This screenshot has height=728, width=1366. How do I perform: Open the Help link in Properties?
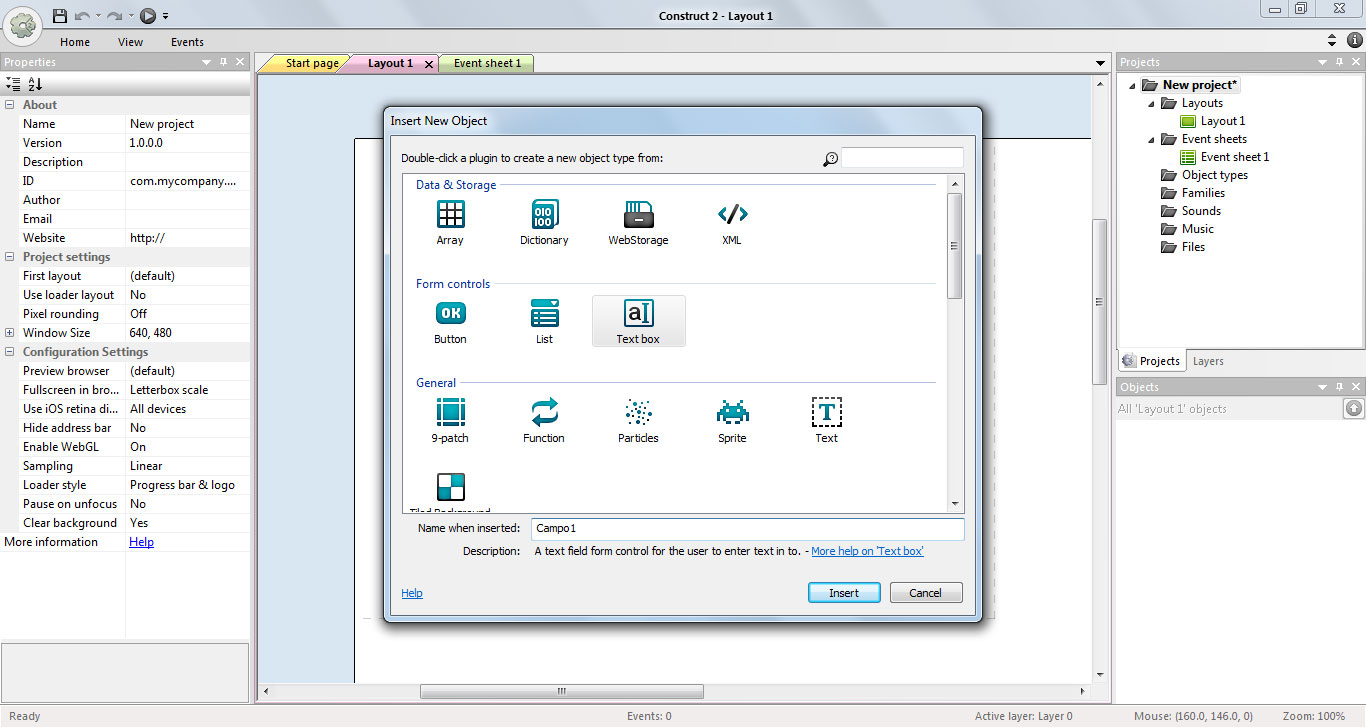(x=141, y=542)
